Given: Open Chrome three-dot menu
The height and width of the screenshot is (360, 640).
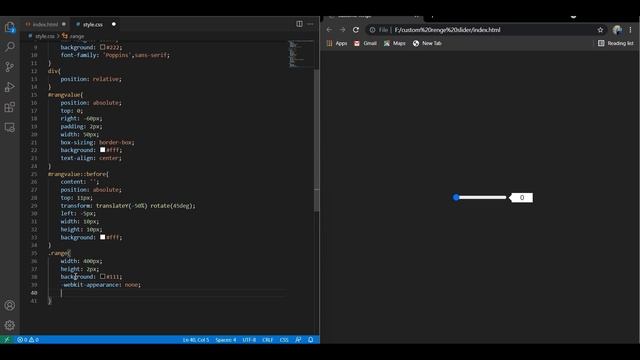Looking at the screenshot, I should point(631,30).
